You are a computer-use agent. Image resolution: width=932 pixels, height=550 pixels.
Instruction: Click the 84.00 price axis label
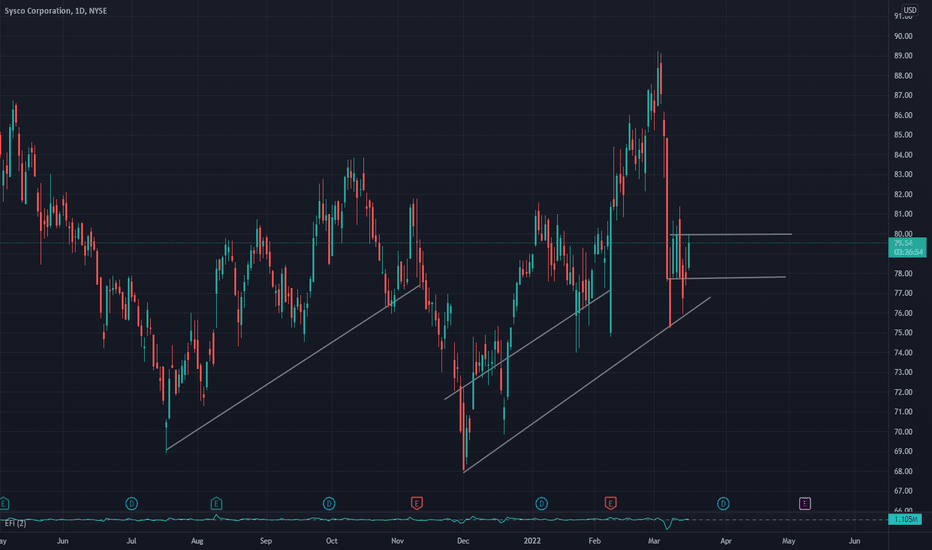click(903, 155)
